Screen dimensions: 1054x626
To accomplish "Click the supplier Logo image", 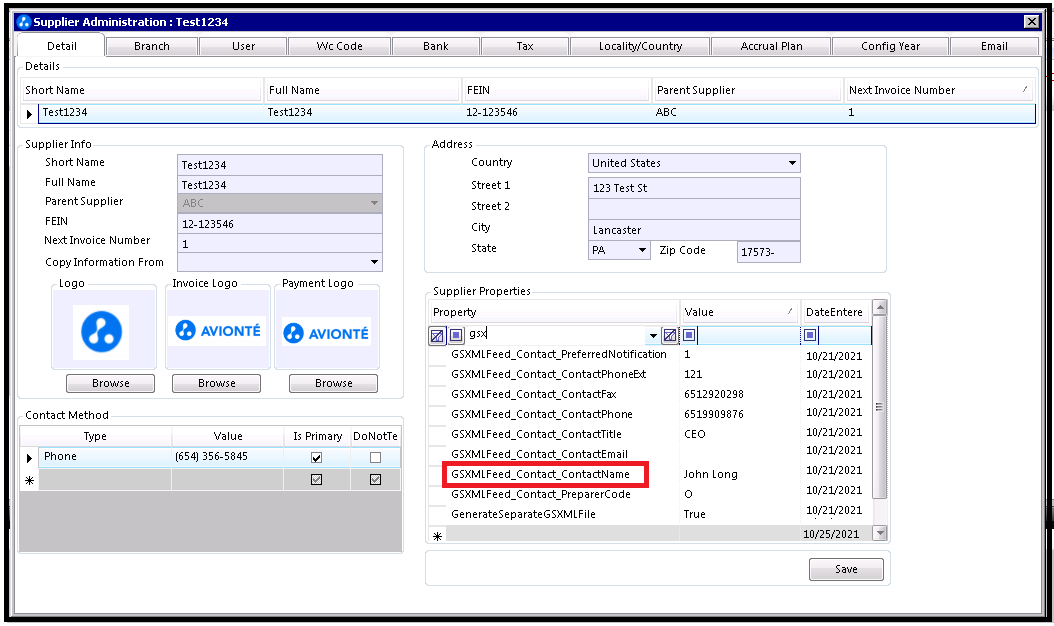I will click(102, 331).
